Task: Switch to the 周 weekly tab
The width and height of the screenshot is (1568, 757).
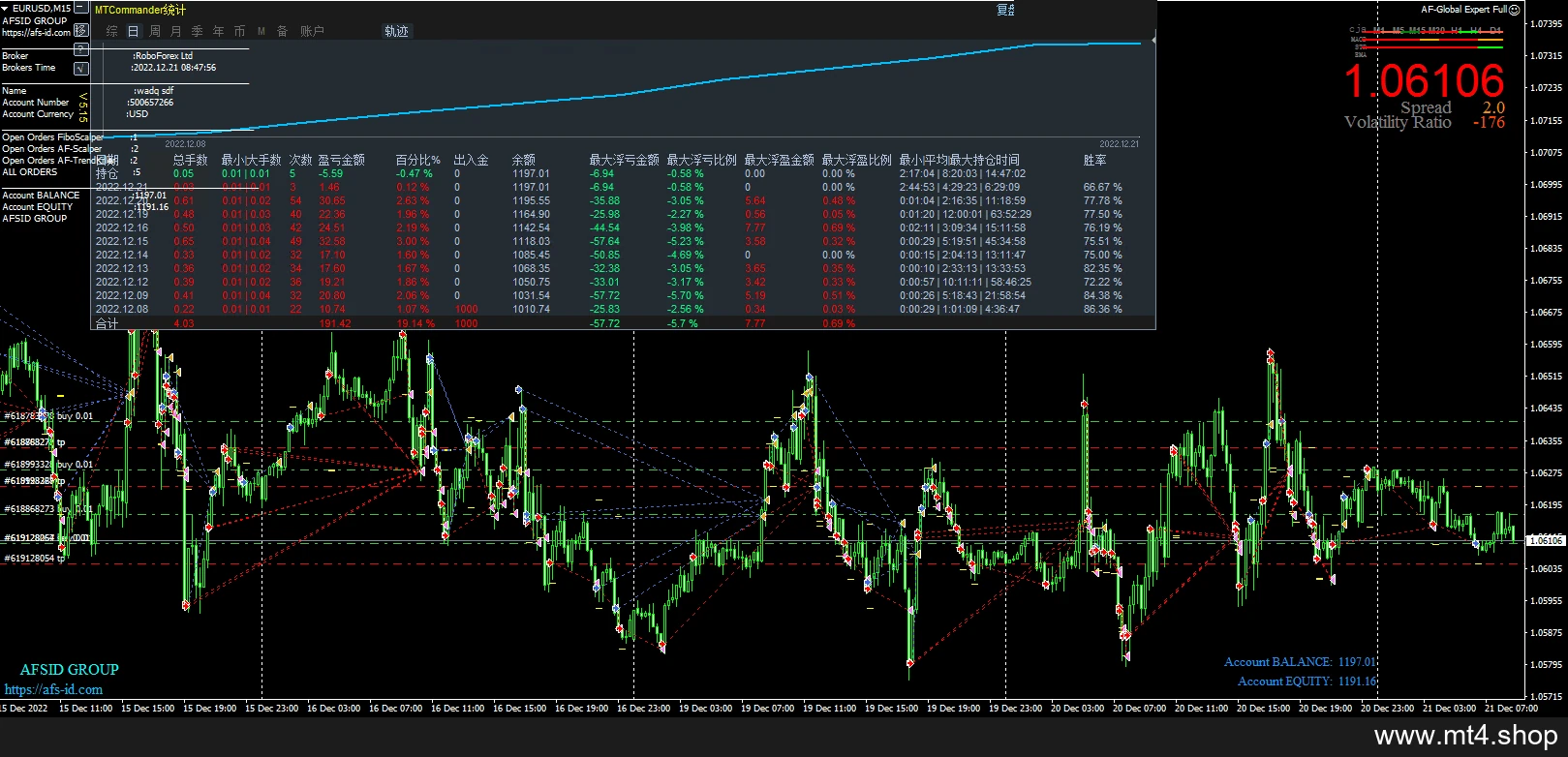Action: click(x=155, y=31)
